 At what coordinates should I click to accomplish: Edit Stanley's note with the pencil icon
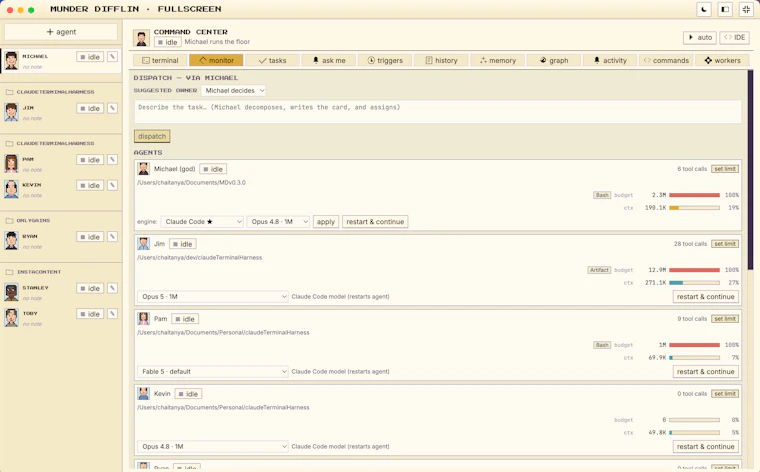tap(112, 288)
